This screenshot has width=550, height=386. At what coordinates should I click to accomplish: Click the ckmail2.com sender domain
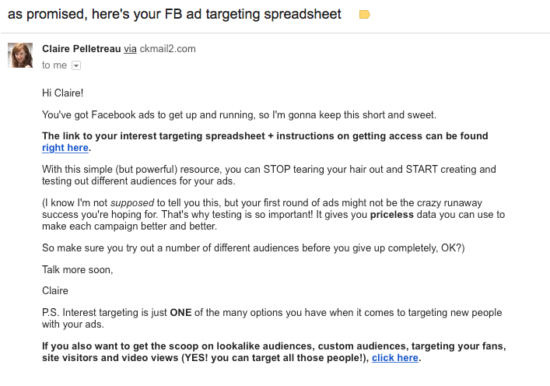pyautogui.click(x=168, y=49)
